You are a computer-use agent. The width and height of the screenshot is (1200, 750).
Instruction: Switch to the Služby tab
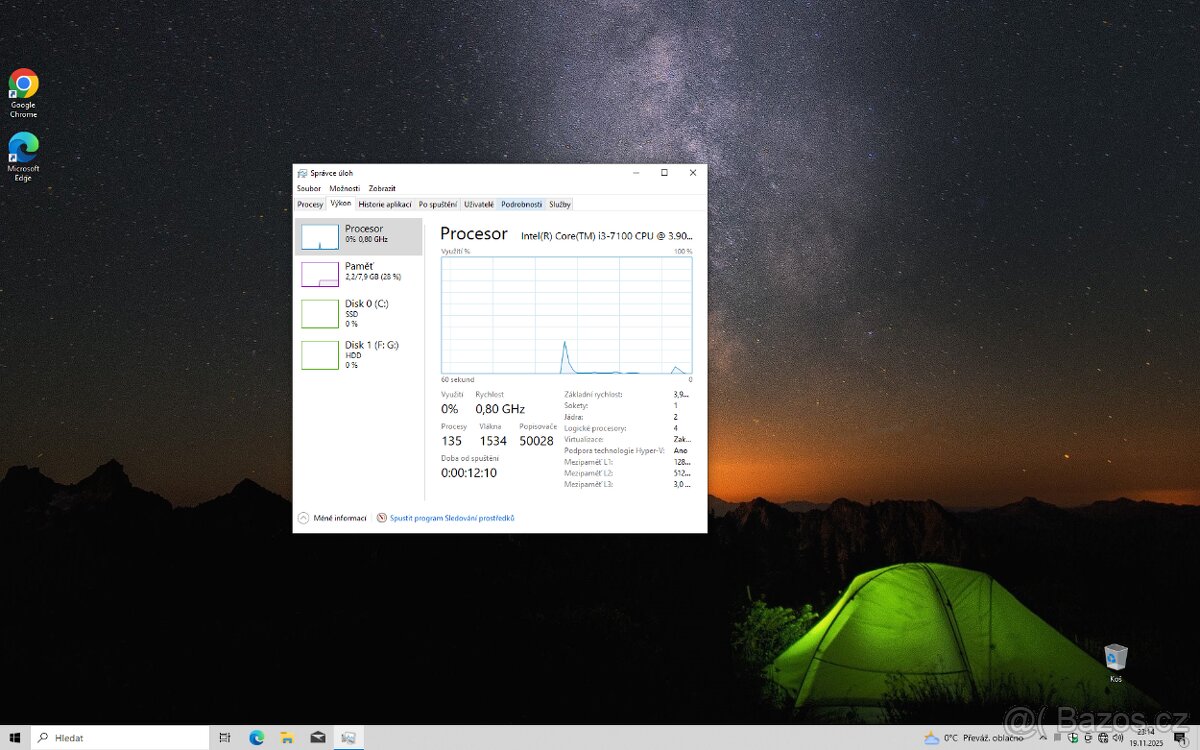coord(559,203)
